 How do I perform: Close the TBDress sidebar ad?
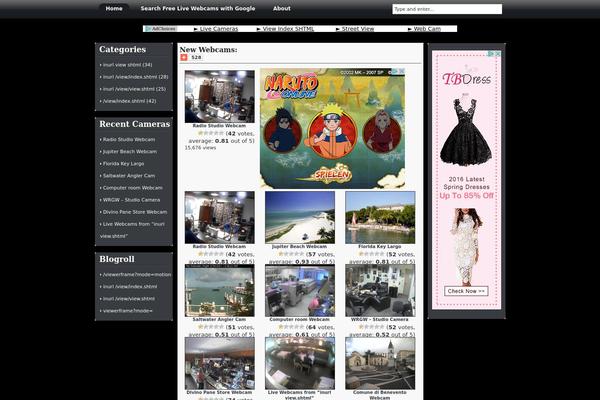[498, 54]
